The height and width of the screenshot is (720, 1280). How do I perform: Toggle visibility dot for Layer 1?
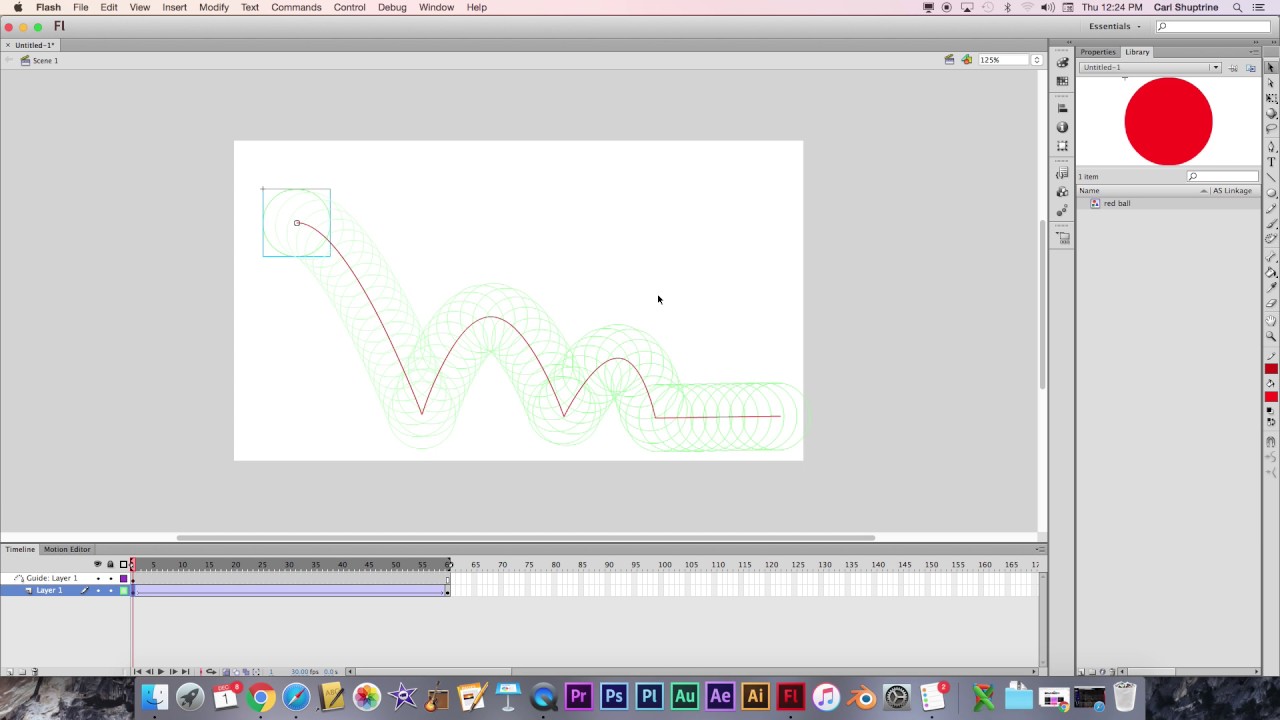98,590
